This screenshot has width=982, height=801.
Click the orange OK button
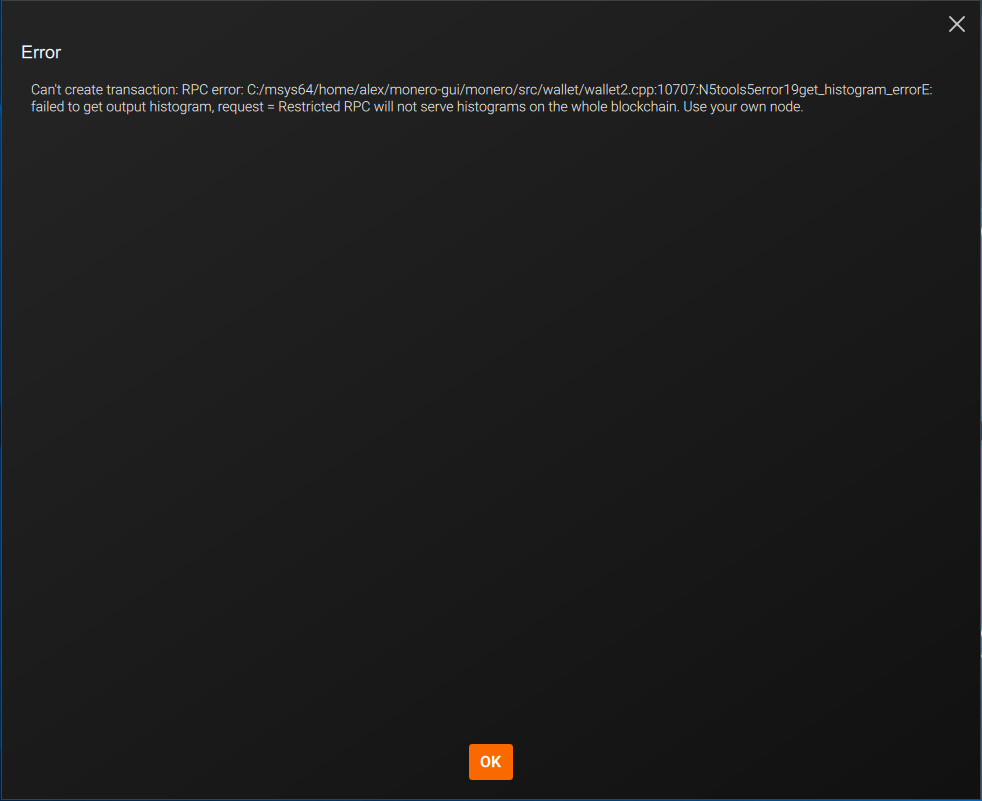point(490,762)
